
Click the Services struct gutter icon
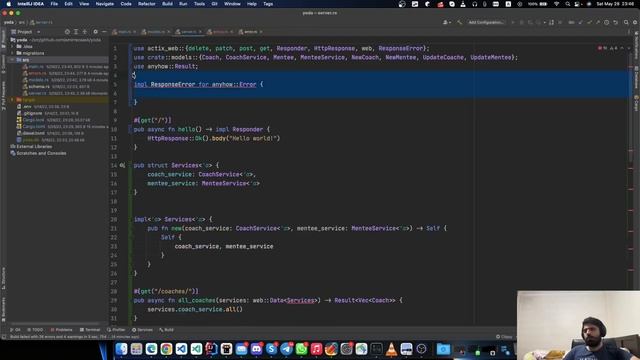(122, 165)
